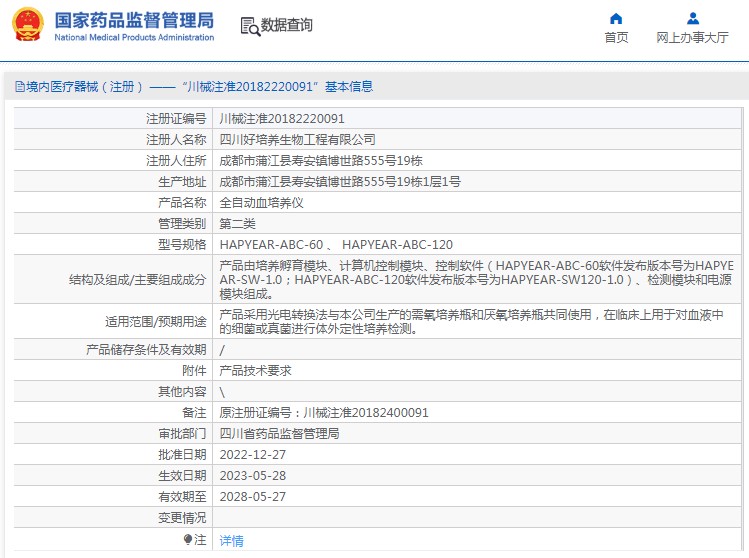749x558 pixels.
Task: Click the 附件 row label
Action: pyautogui.click(x=194, y=371)
